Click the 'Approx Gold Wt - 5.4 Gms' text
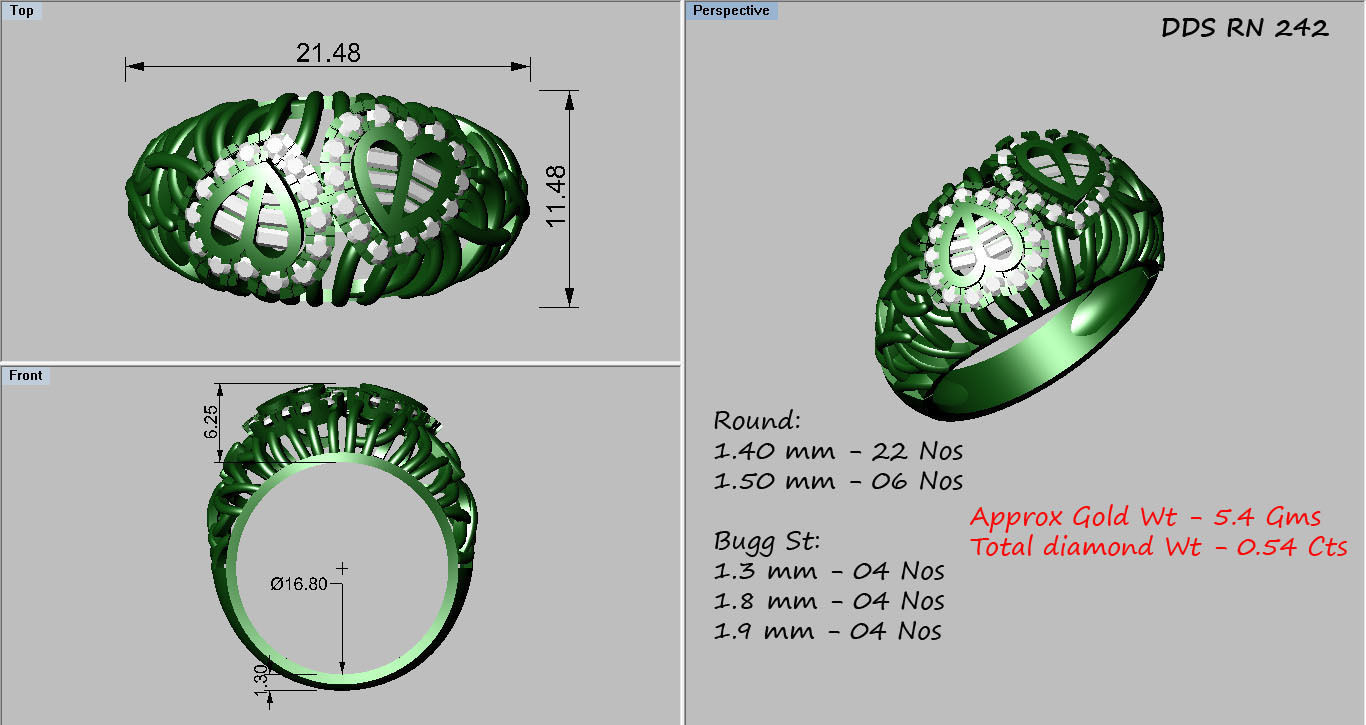1366x725 pixels. (1146, 517)
